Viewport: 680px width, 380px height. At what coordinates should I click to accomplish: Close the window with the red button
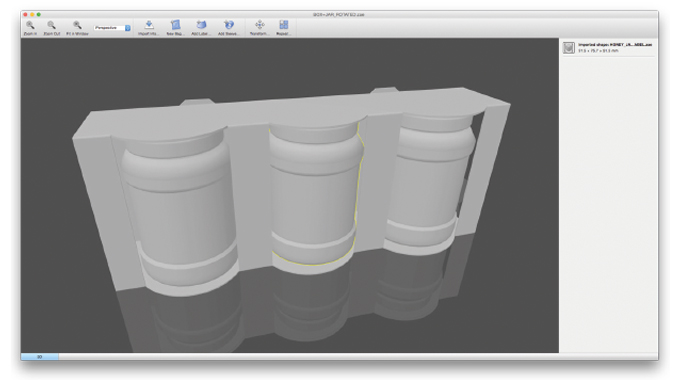pyautogui.click(x=25, y=15)
